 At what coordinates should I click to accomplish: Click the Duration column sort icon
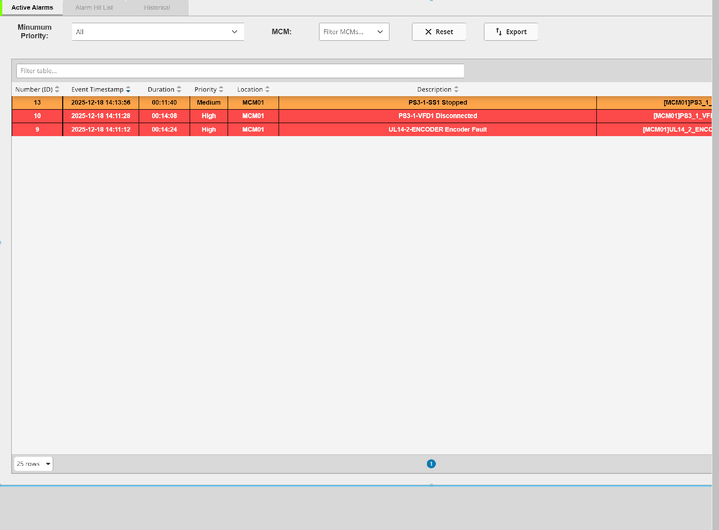[179, 90]
